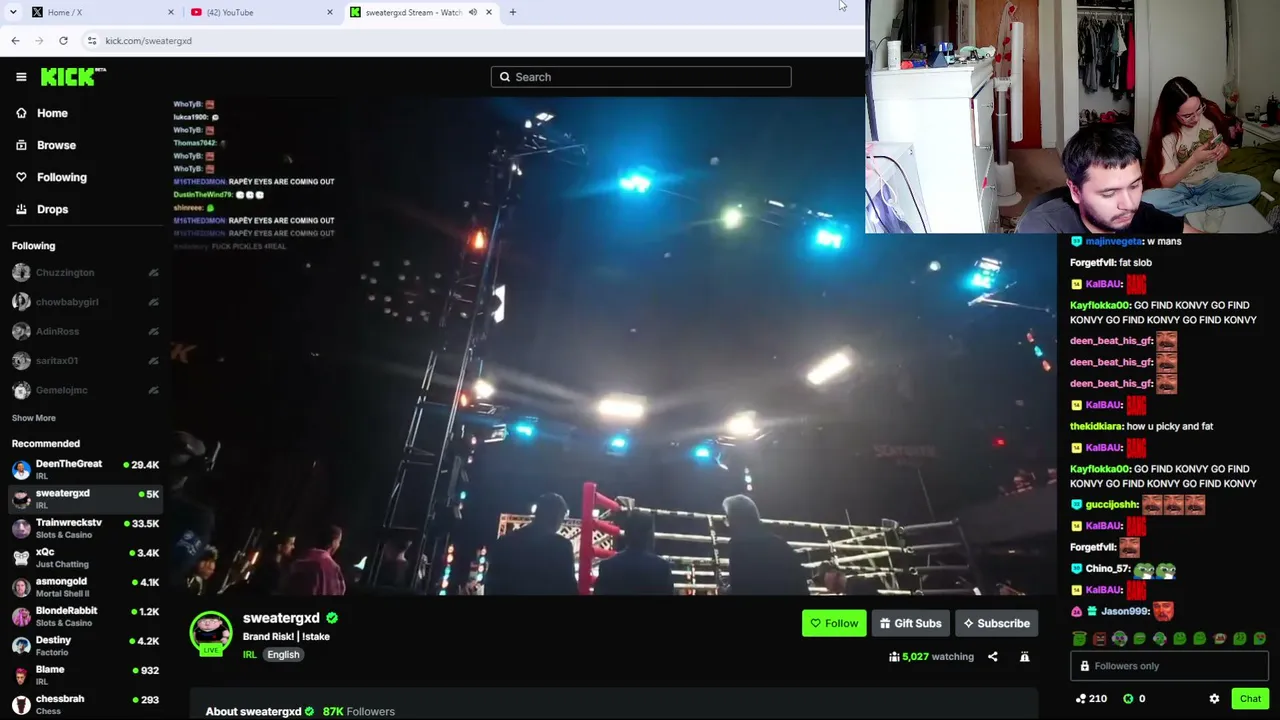Image resolution: width=1280 pixels, height=720 pixels.
Task: Reload the page with the refresh icon
Action: (x=63, y=41)
